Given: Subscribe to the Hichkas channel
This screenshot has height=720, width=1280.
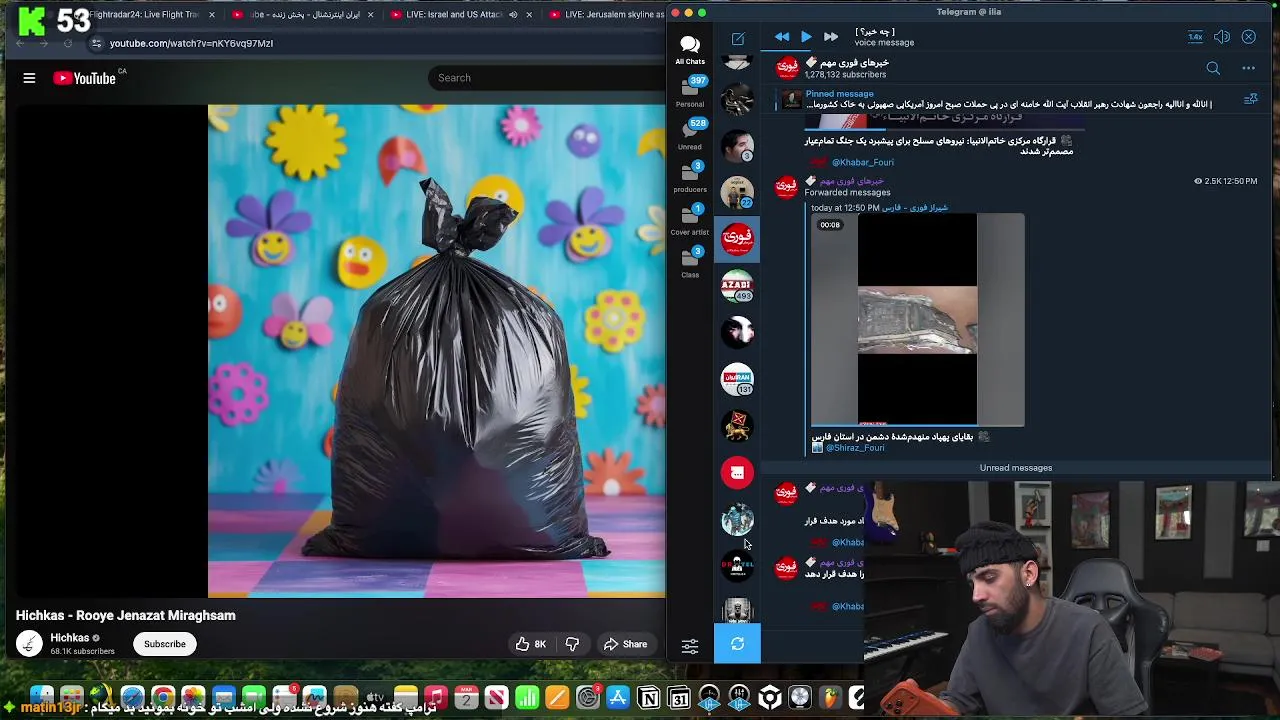Looking at the screenshot, I should pos(165,644).
